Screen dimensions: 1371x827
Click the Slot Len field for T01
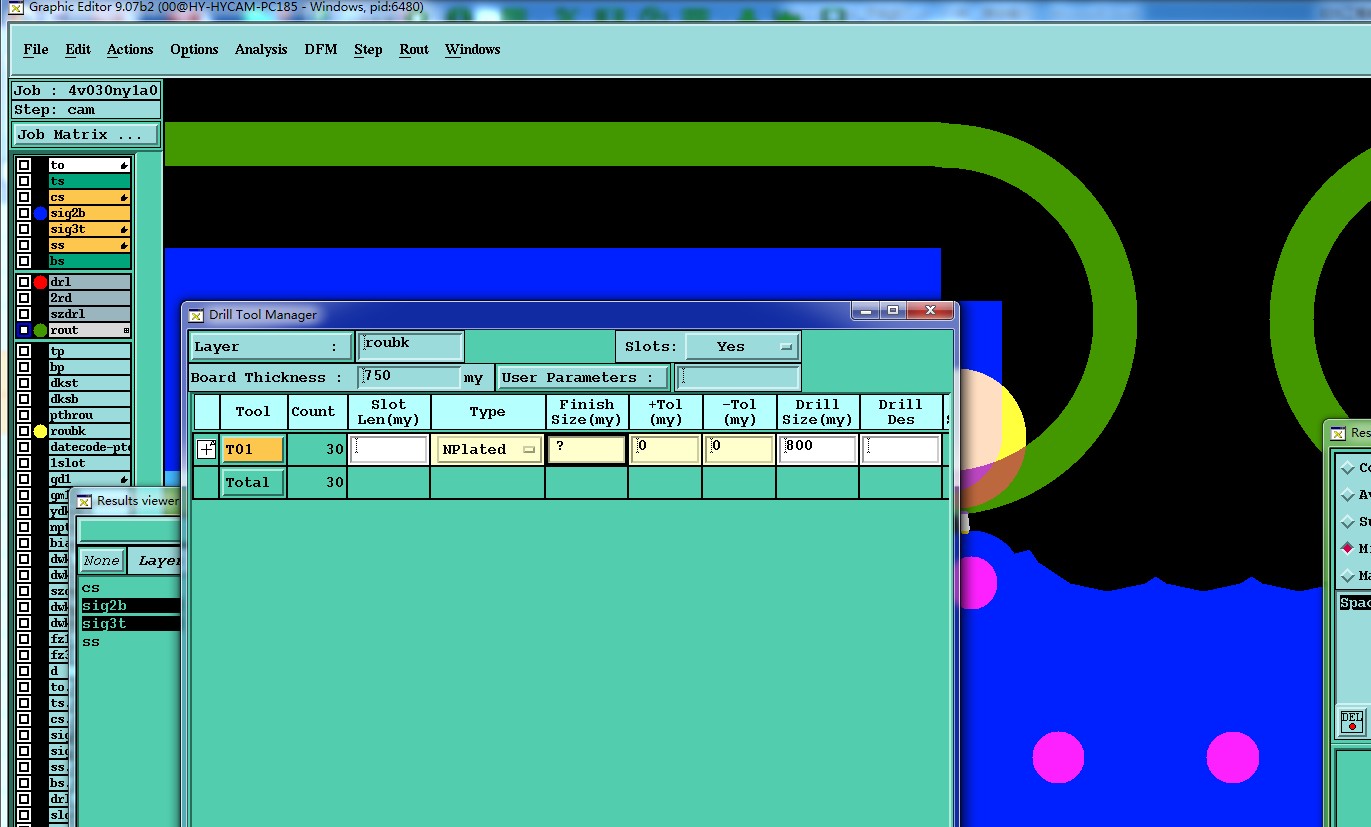pos(389,449)
